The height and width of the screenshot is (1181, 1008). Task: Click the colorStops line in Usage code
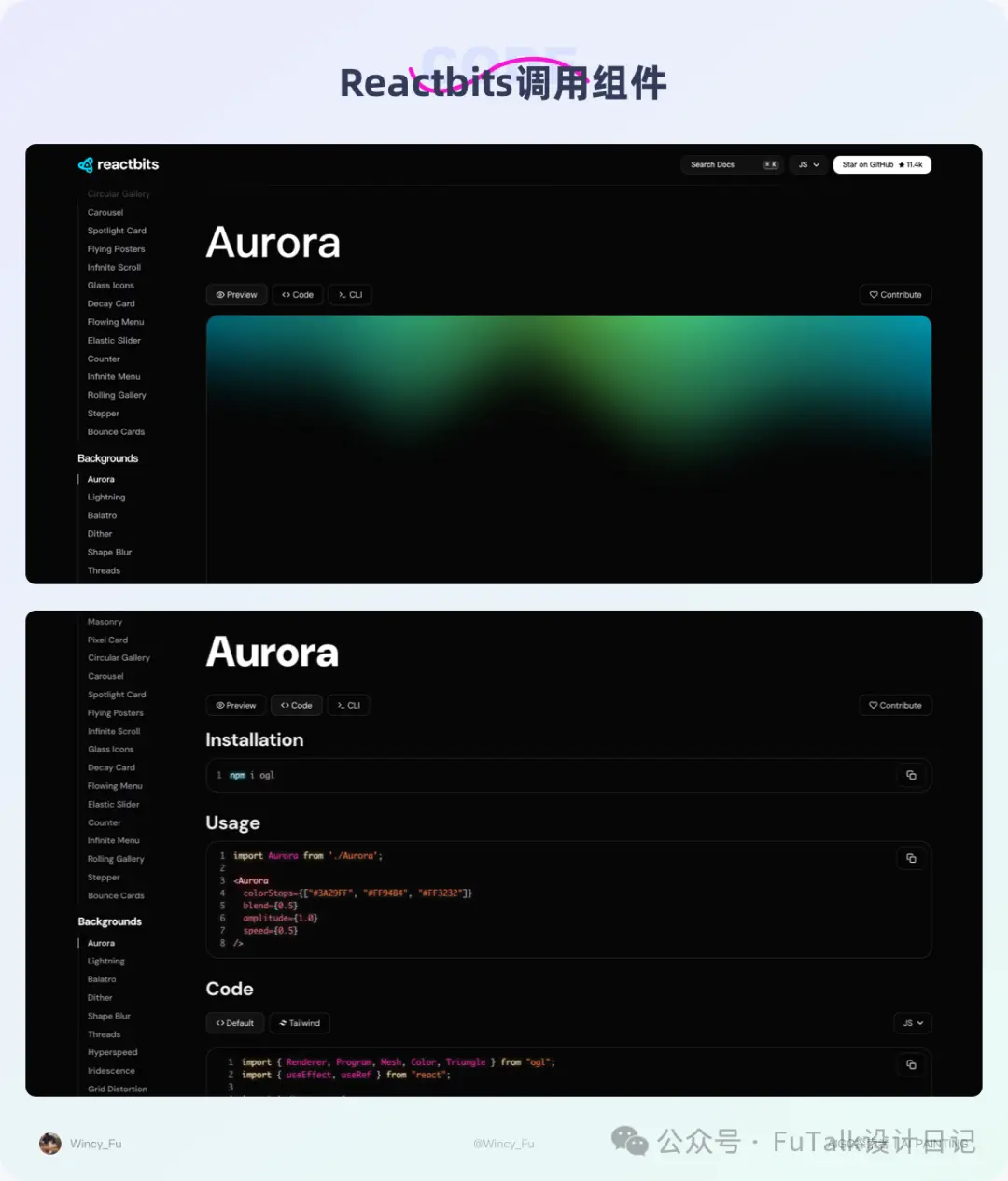(x=357, y=893)
